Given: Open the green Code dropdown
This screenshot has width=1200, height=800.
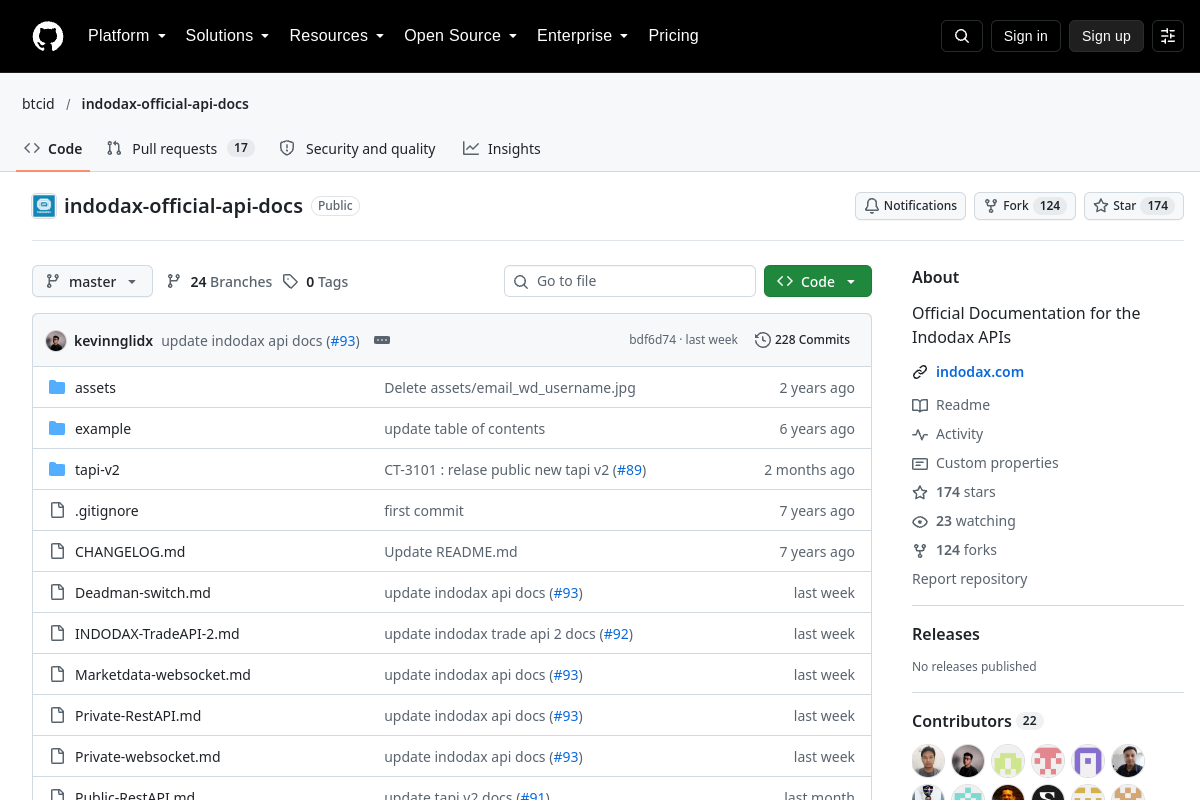Looking at the screenshot, I should [x=818, y=281].
